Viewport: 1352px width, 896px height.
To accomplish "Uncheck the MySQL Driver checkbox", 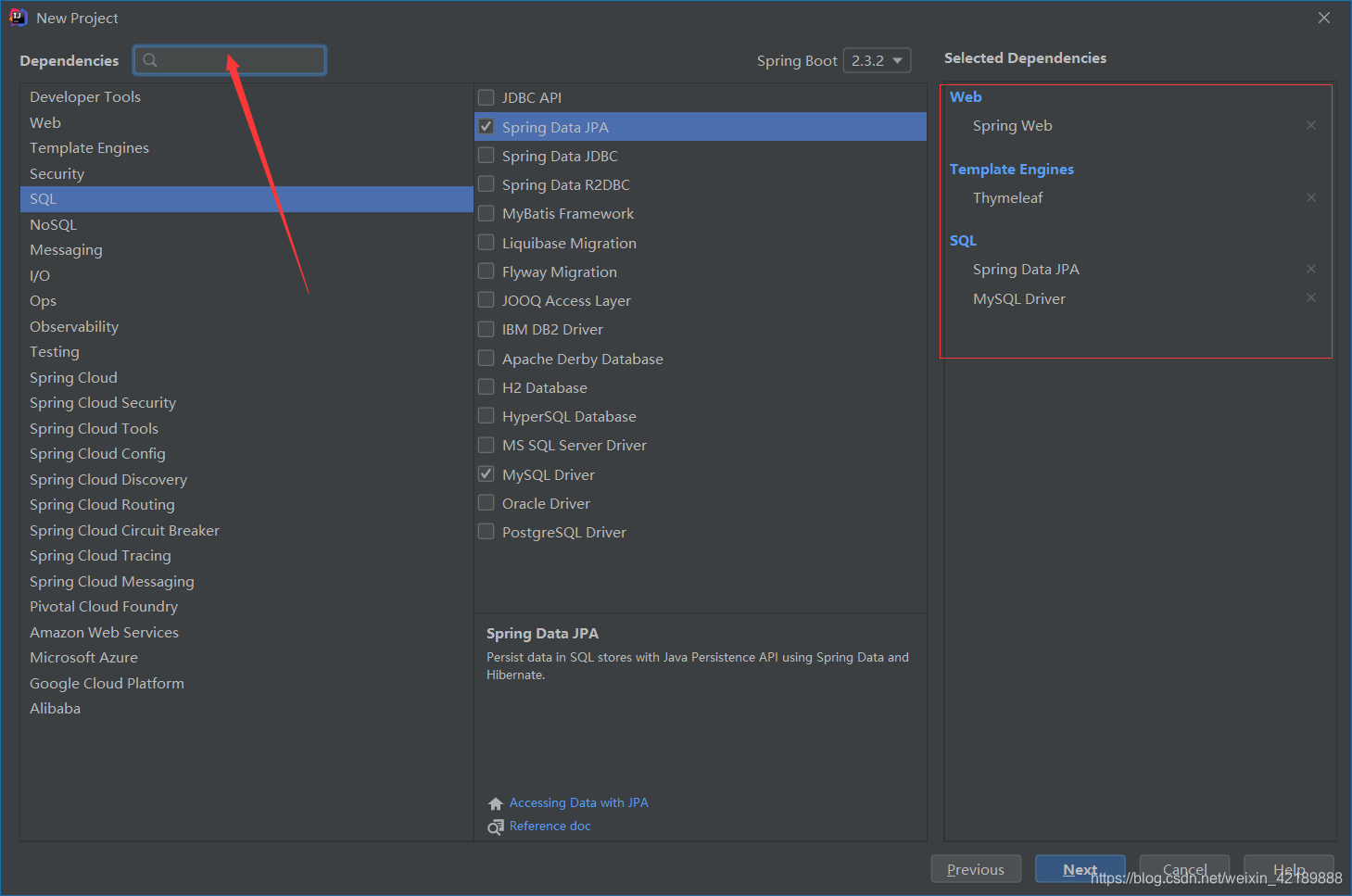I will pos(486,473).
